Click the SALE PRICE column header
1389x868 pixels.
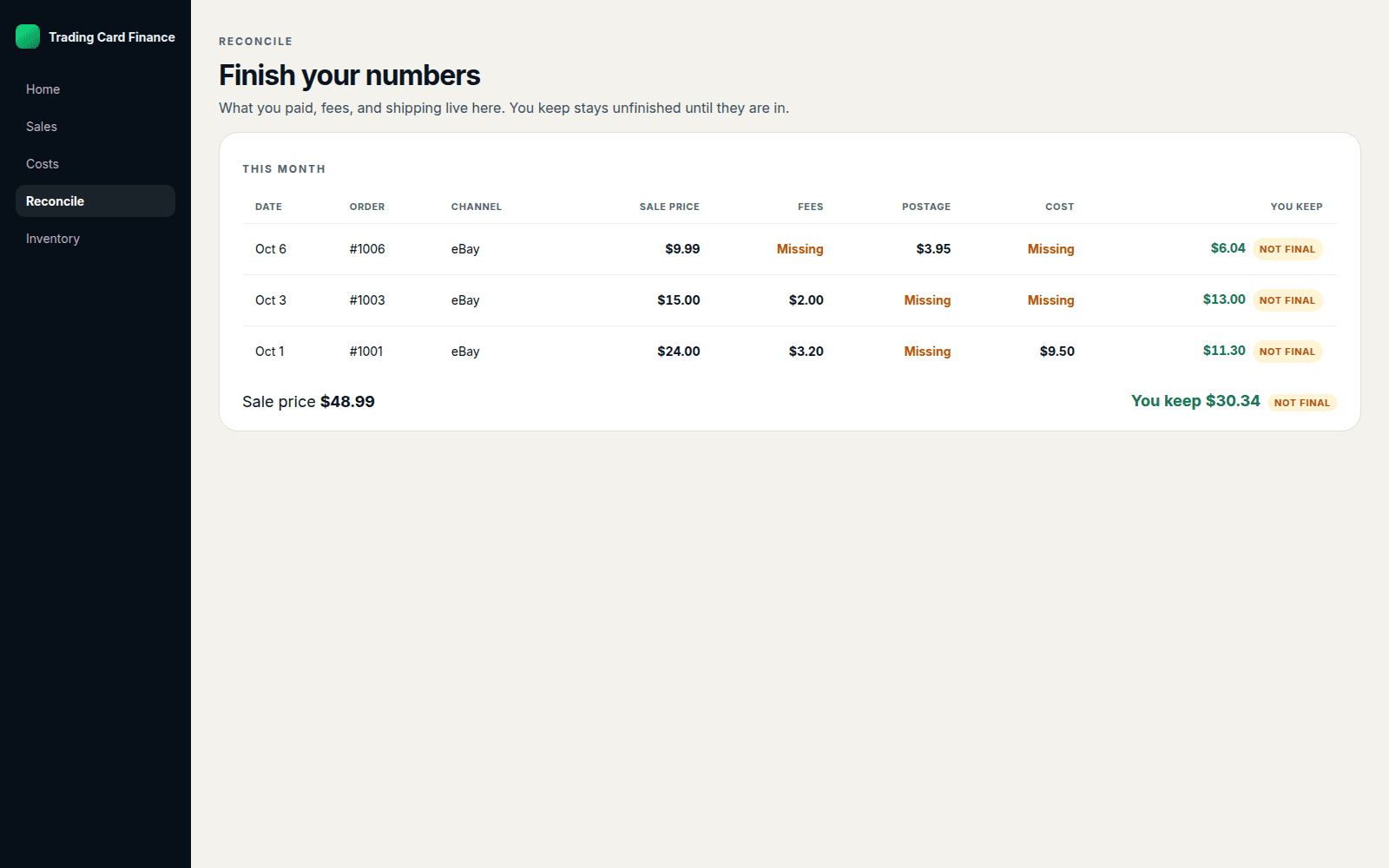click(x=669, y=207)
